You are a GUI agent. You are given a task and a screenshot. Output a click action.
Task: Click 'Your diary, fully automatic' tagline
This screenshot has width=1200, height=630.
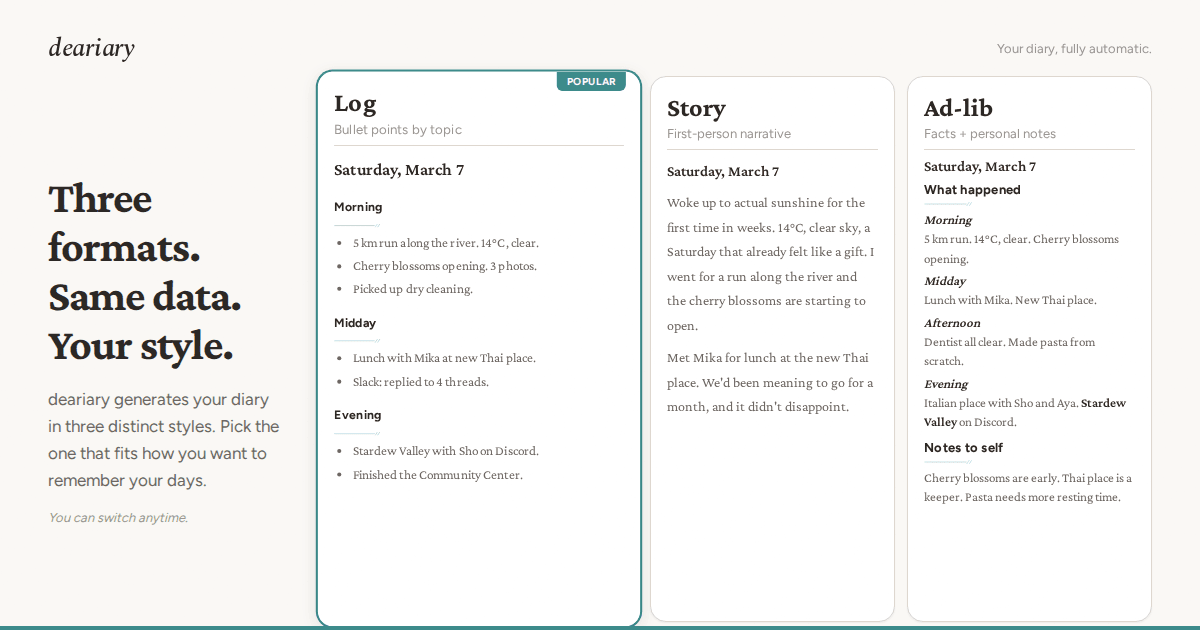point(1073,48)
